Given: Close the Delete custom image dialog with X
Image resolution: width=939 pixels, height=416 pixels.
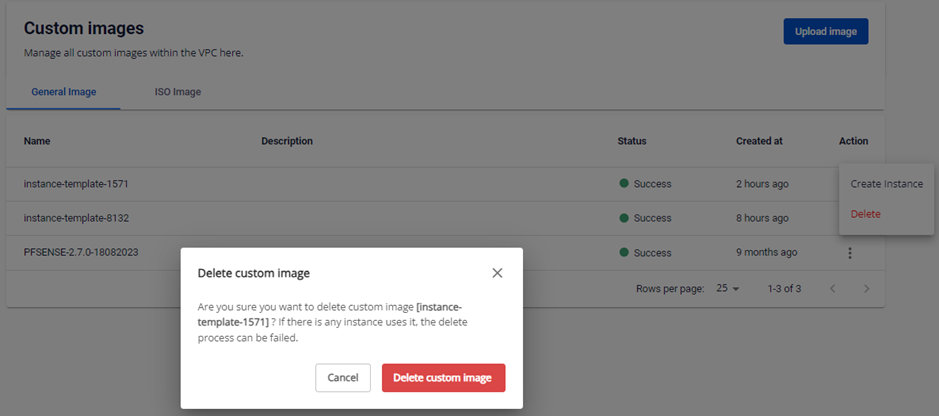Looking at the screenshot, I should [497, 273].
